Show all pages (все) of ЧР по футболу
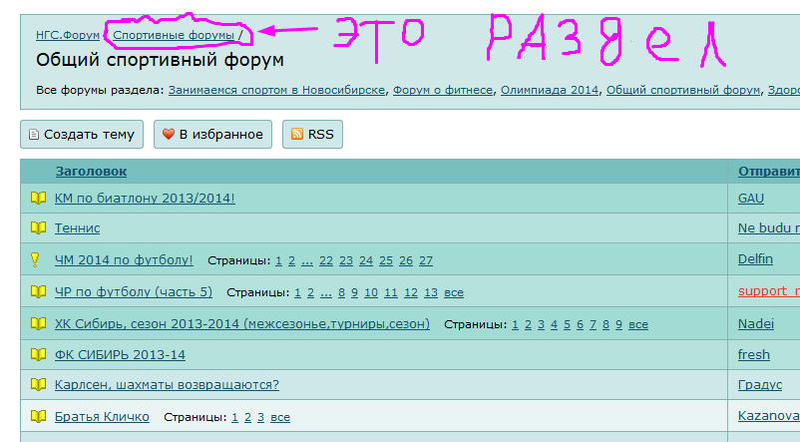The height and width of the screenshot is (442, 800). (x=454, y=292)
